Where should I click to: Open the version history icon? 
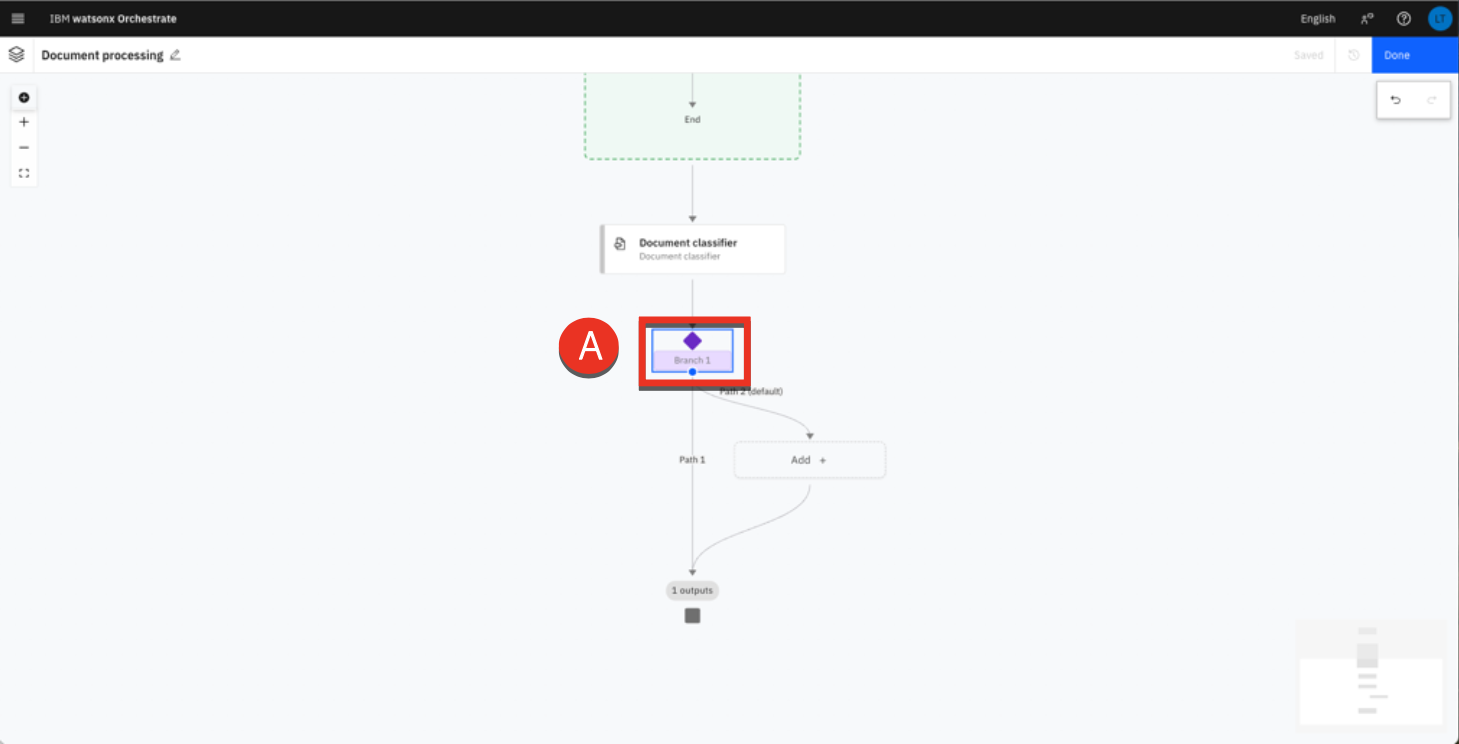(x=1353, y=55)
